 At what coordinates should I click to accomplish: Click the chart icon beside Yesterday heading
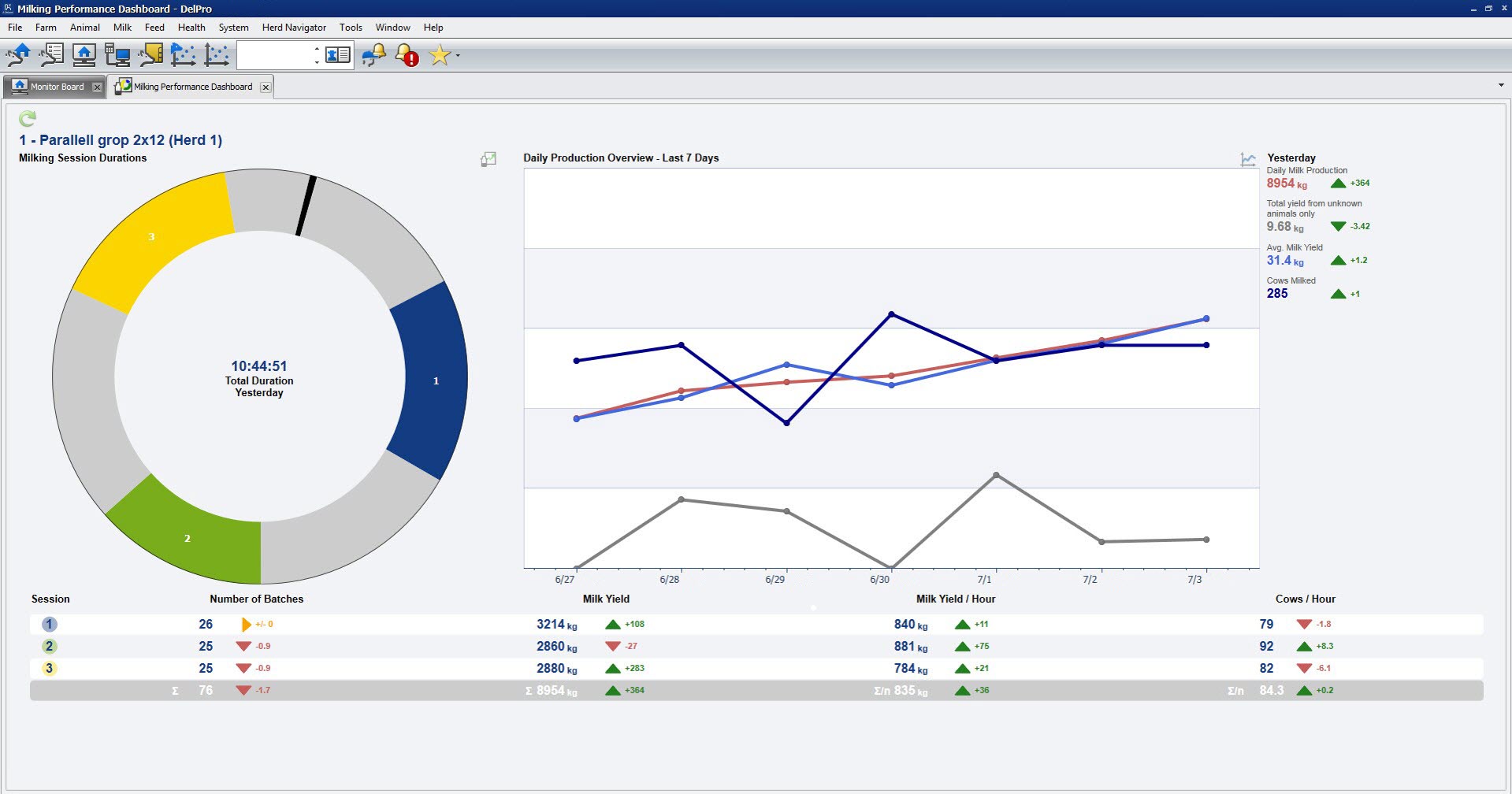tap(1248, 159)
